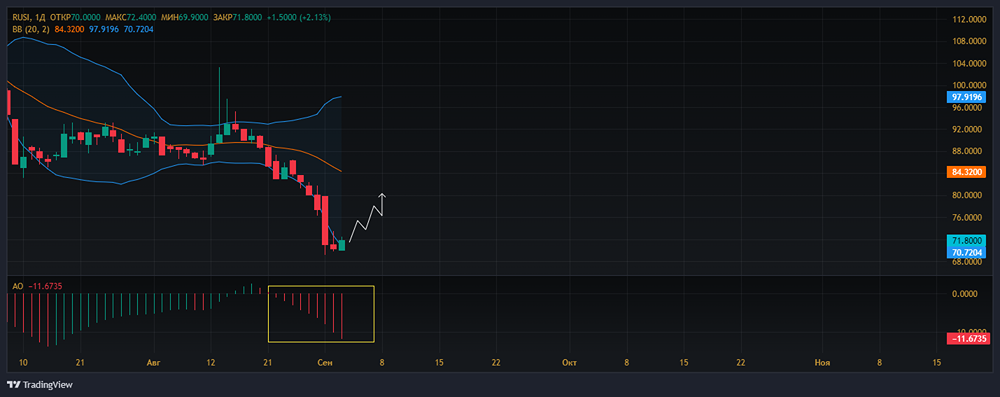Click the 88.0000 price scale label
This screenshot has width=1000, height=397.
pyautogui.click(x=968, y=151)
